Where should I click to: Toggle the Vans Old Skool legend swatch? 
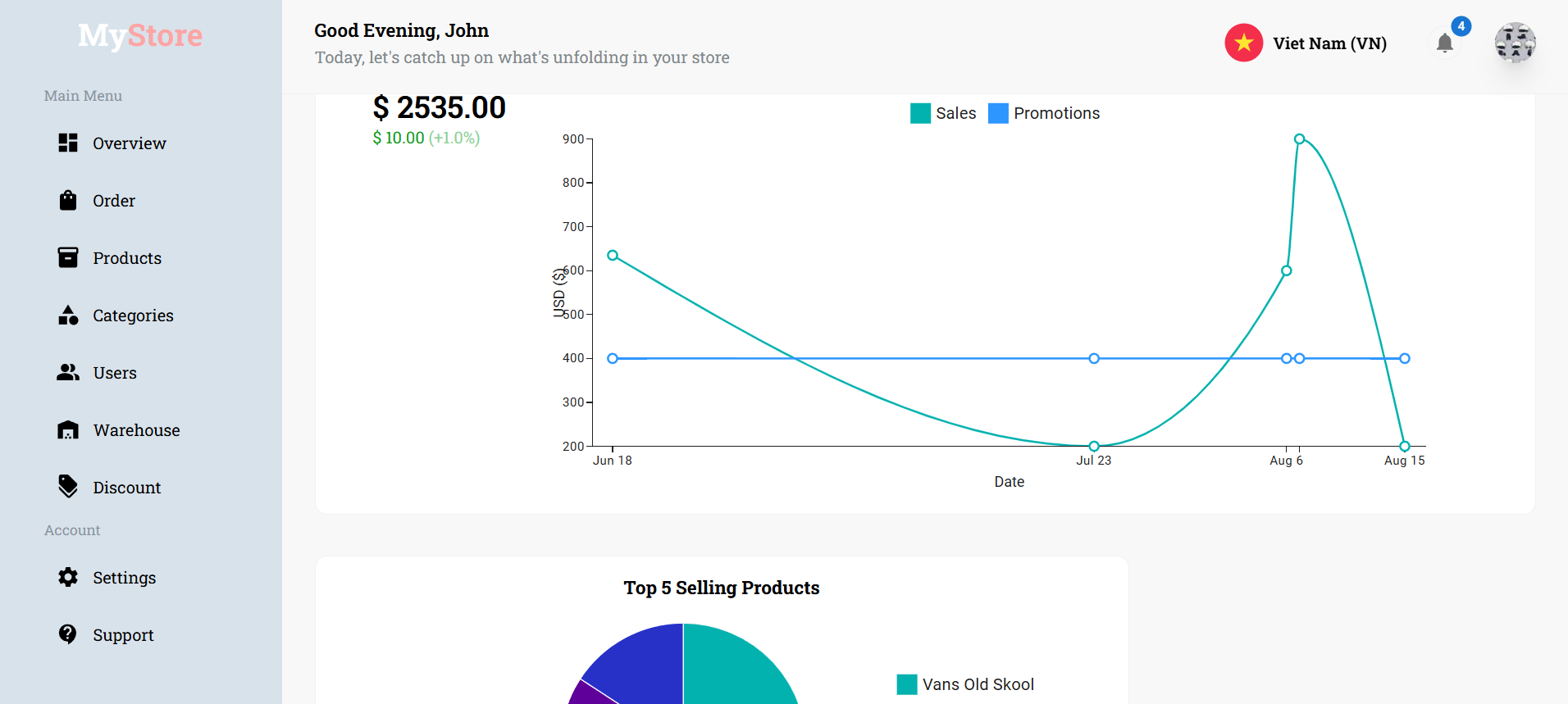(x=907, y=684)
